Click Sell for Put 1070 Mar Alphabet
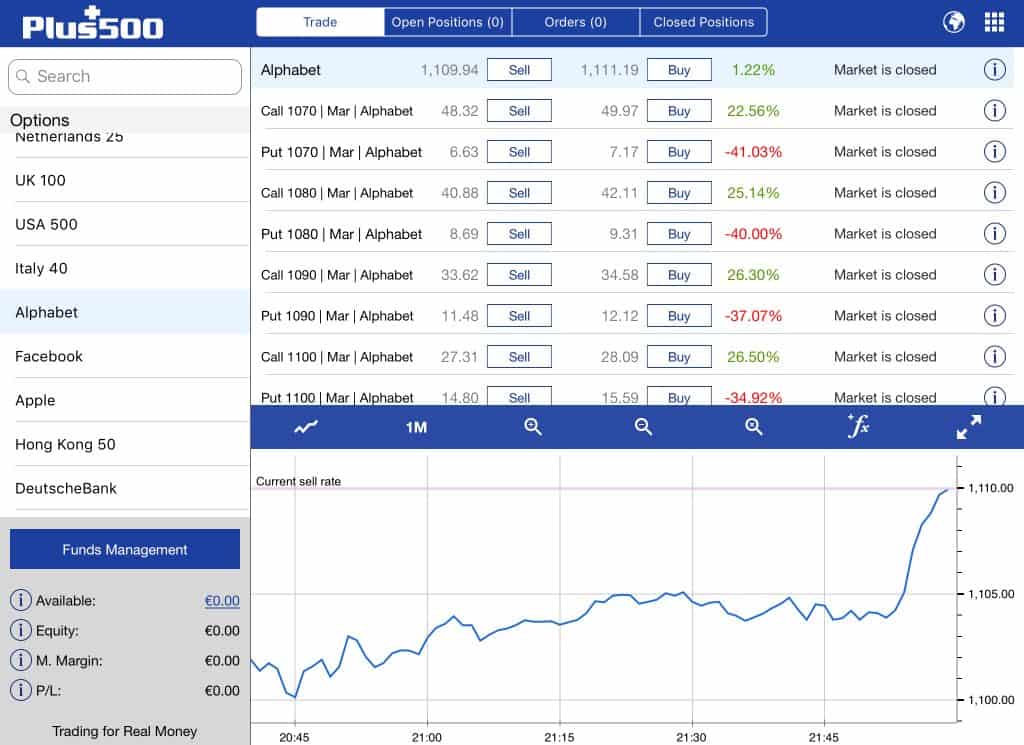Viewport: 1024px width, 745px height. click(x=519, y=152)
